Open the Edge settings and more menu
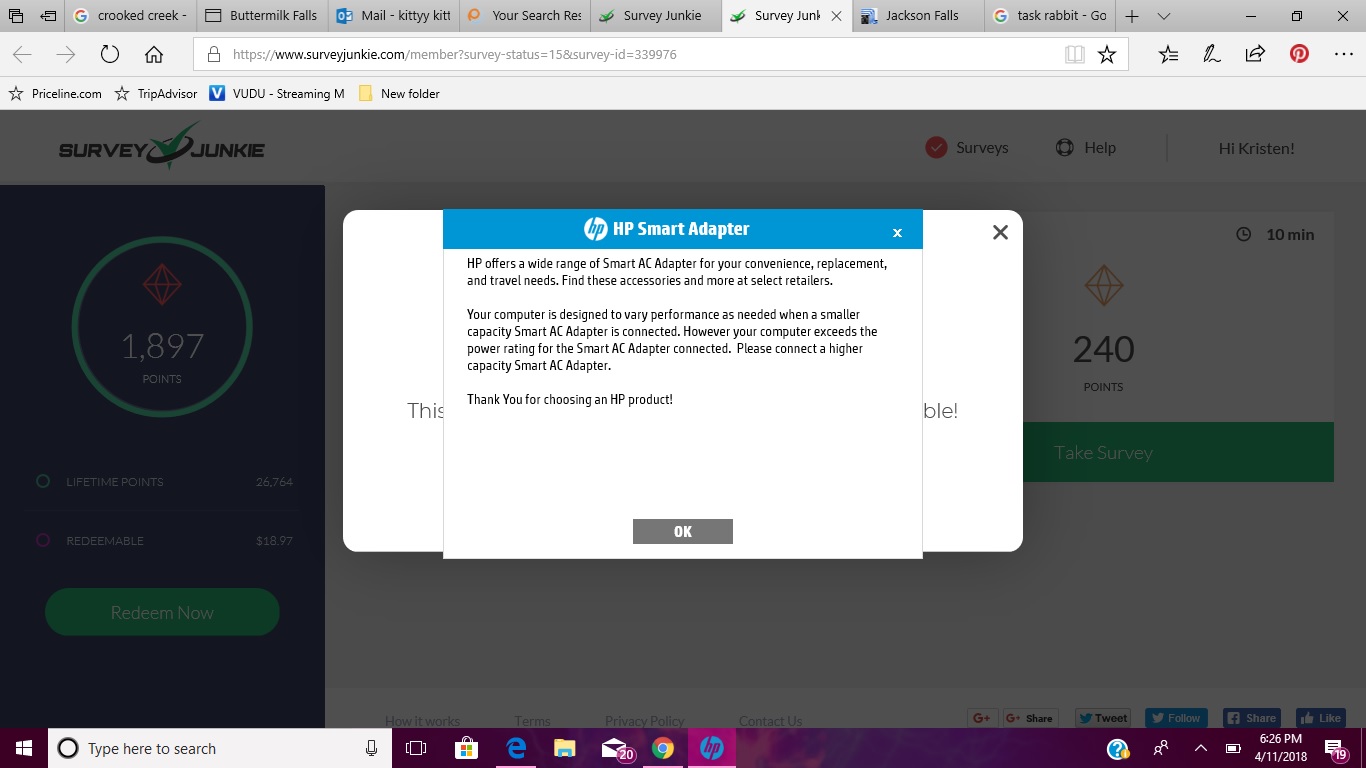1366x768 pixels. coord(1343,55)
